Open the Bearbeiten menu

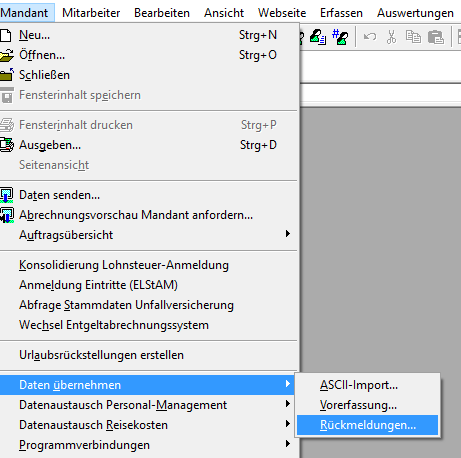click(x=162, y=13)
